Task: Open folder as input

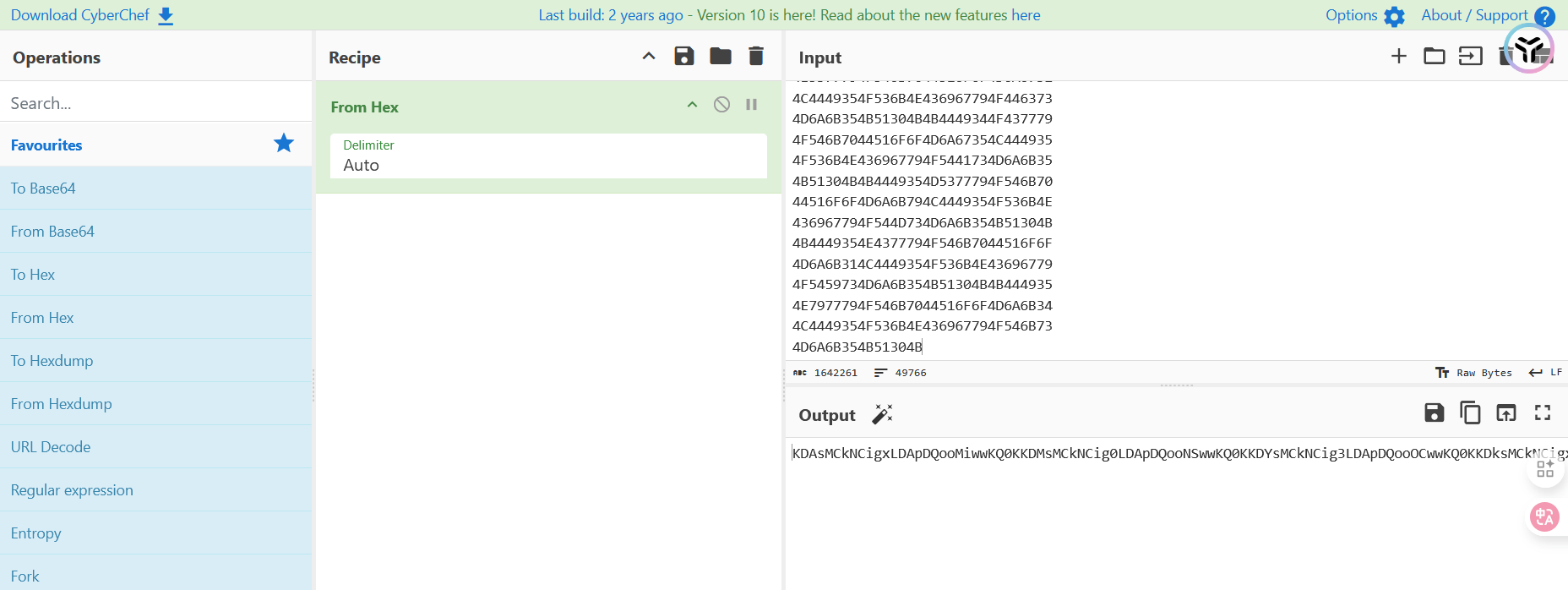Action: point(1434,57)
